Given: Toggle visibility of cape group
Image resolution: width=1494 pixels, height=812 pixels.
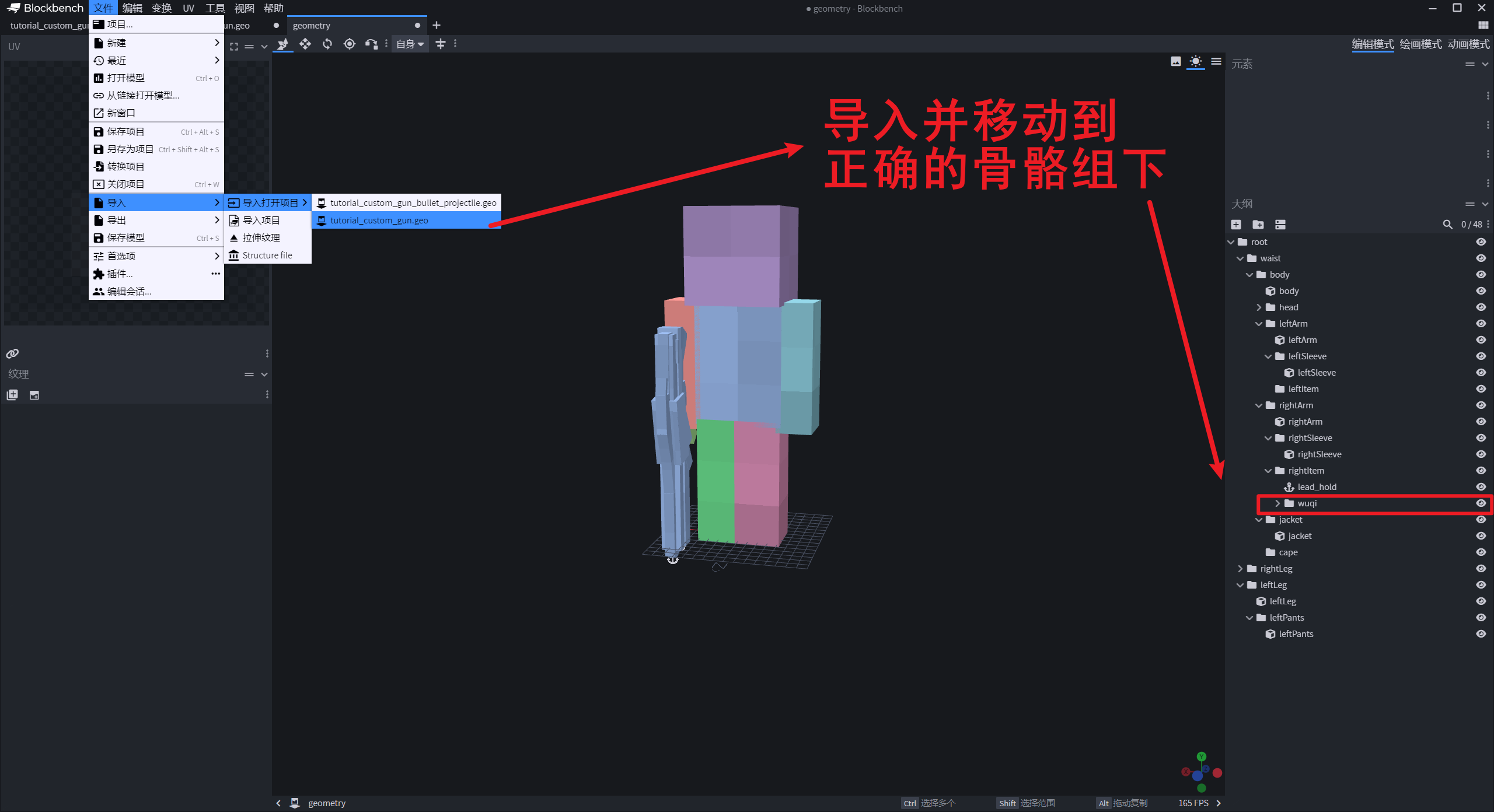Looking at the screenshot, I should click(1481, 552).
